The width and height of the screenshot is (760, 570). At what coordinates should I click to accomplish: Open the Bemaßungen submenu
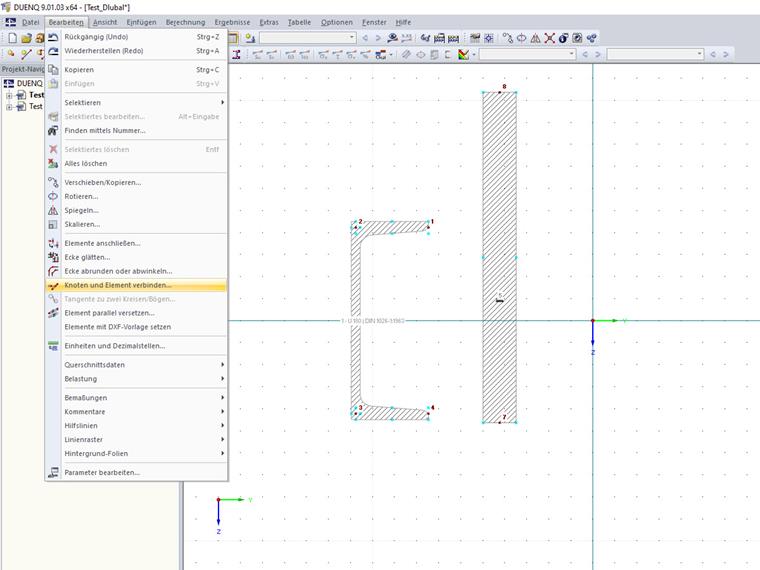(136, 397)
